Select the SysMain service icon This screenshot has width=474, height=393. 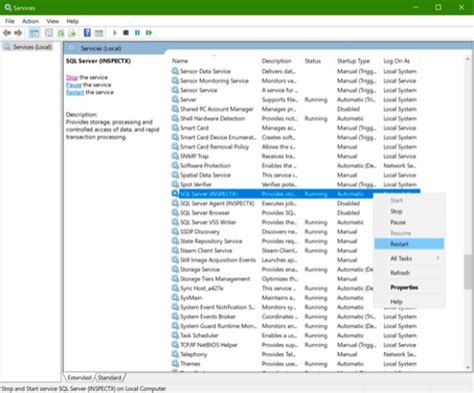click(175, 298)
